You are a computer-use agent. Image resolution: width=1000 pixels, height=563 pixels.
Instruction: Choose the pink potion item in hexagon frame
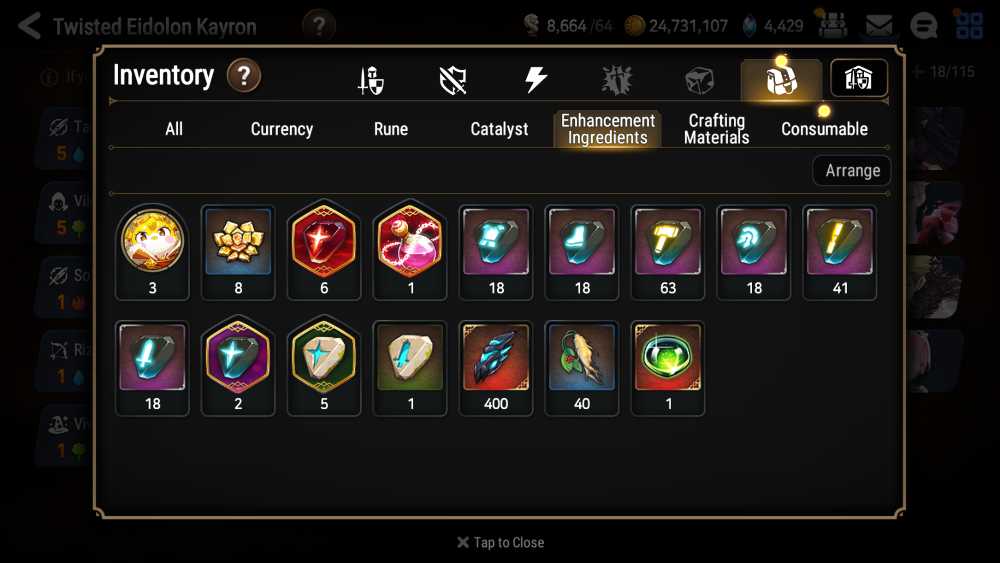coord(409,252)
